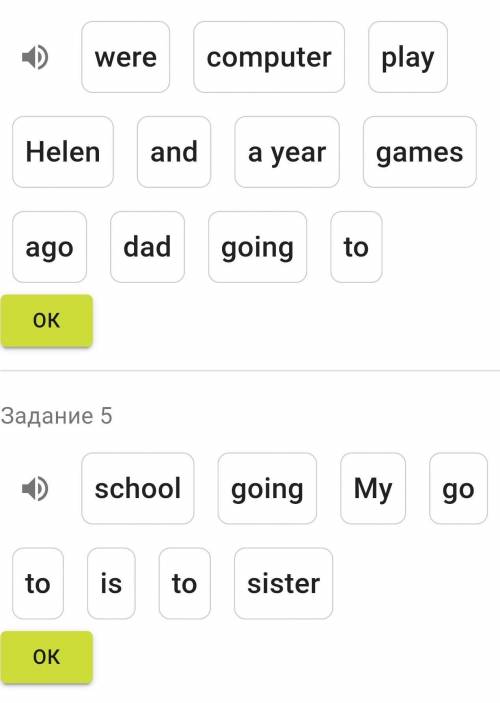Screen dimensions: 500x703
Task: Choose the 'My' word tile
Action: pos(373,488)
